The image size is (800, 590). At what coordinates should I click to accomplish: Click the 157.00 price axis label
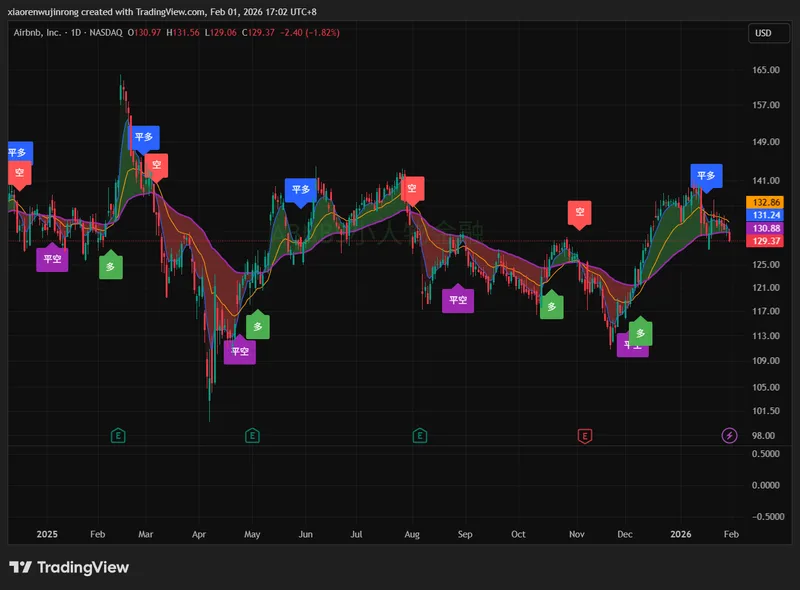pyautogui.click(x=766, y=105)
